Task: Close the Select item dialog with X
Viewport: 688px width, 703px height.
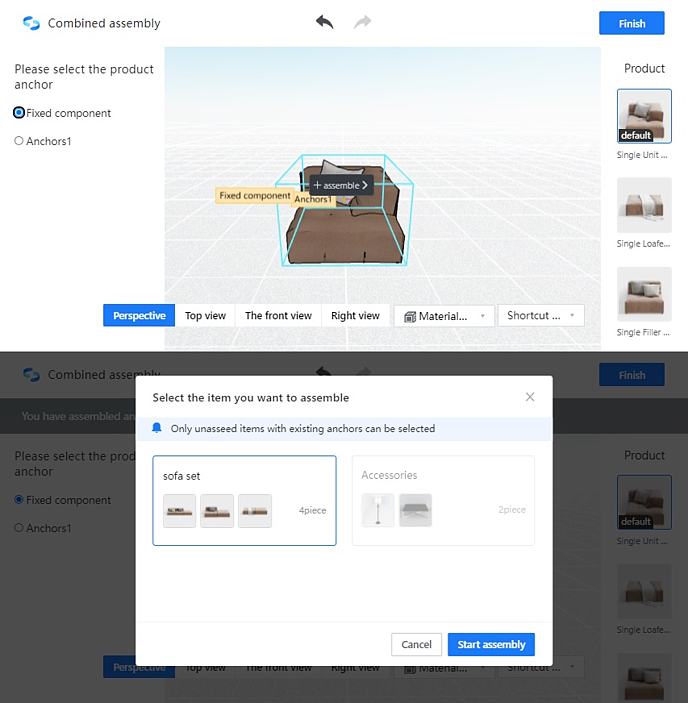Action: coord(530,397)
